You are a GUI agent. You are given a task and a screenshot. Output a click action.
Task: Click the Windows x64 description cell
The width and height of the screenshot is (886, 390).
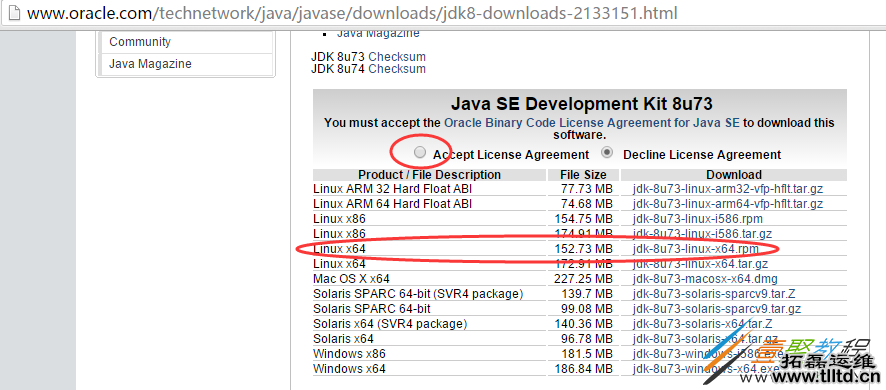point(349,369)
